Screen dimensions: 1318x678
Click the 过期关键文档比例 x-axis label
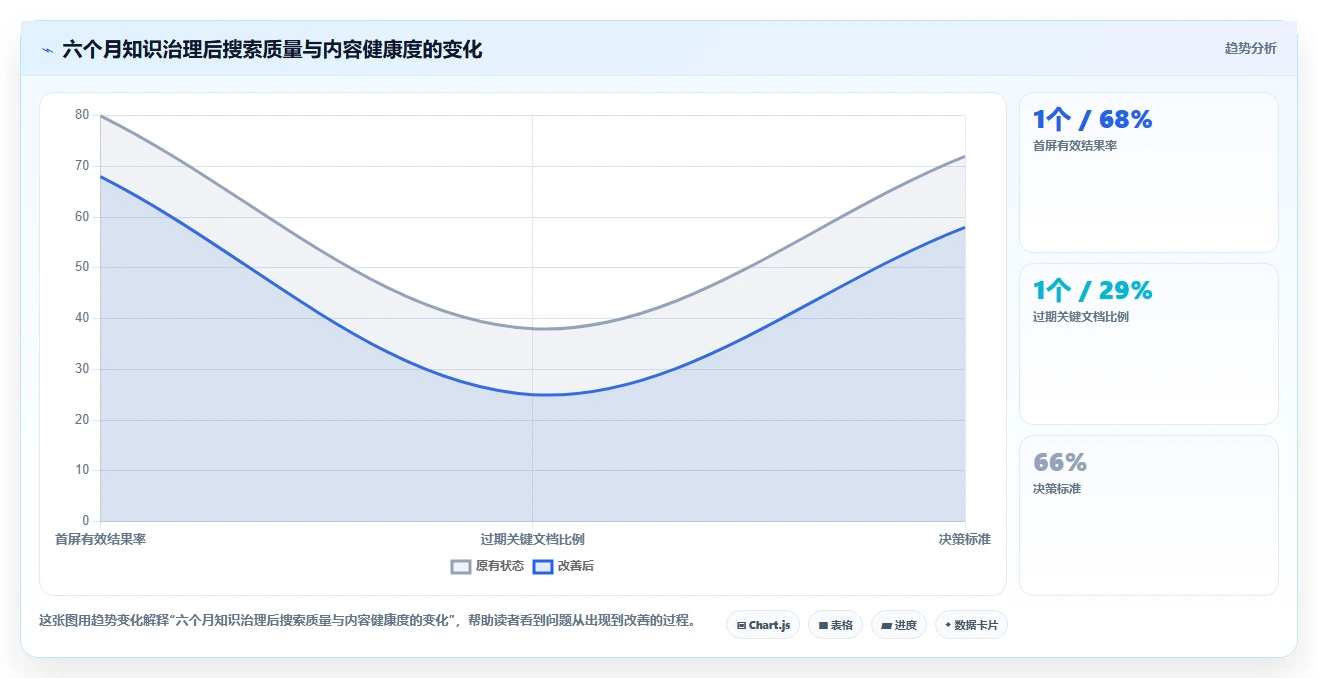(532, 539)
